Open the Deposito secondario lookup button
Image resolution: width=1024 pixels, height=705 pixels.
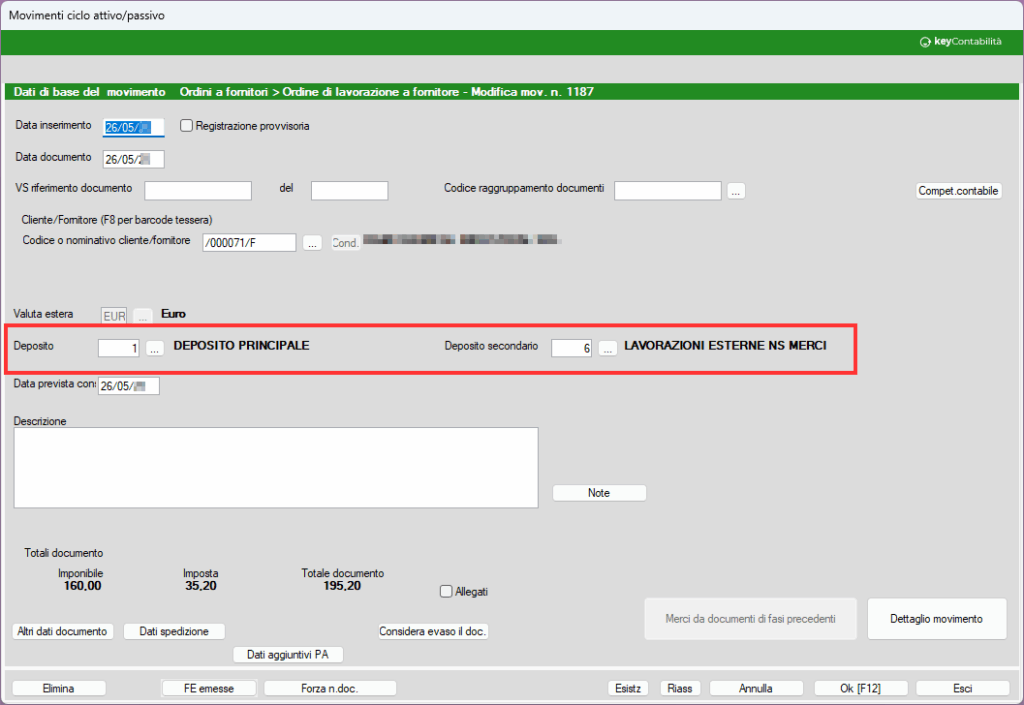(607, 348)
